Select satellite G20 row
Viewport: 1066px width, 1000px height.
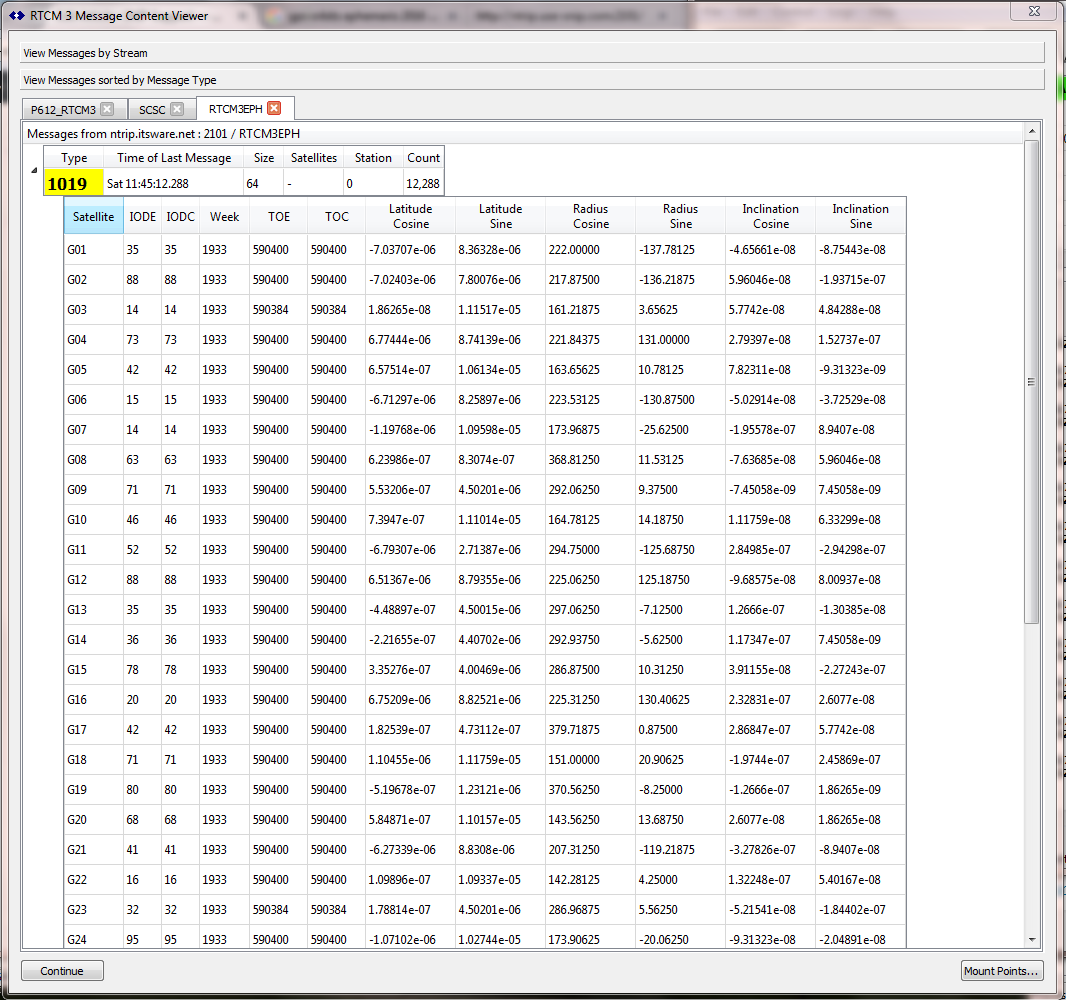[485, 819]
